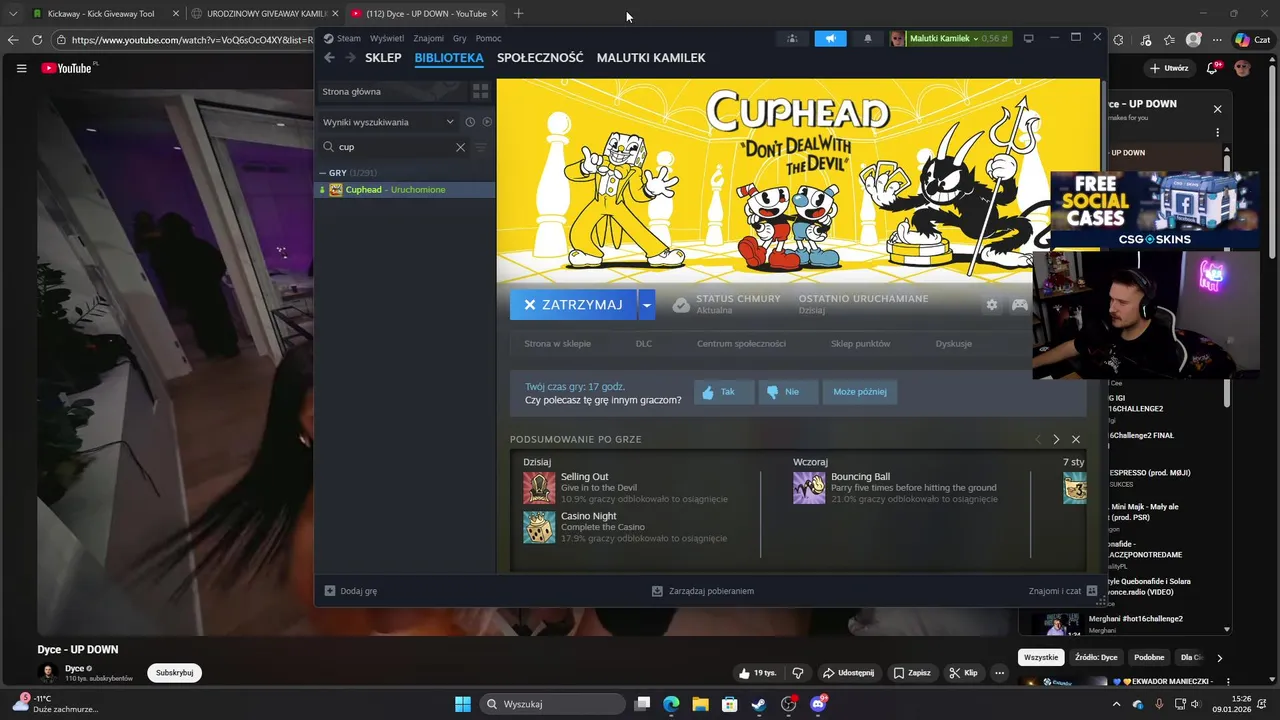Screen dimensions: 1280x720
Task: Select Wszystkie chip in YouTube sidebar
Action: pos(1041,657)
